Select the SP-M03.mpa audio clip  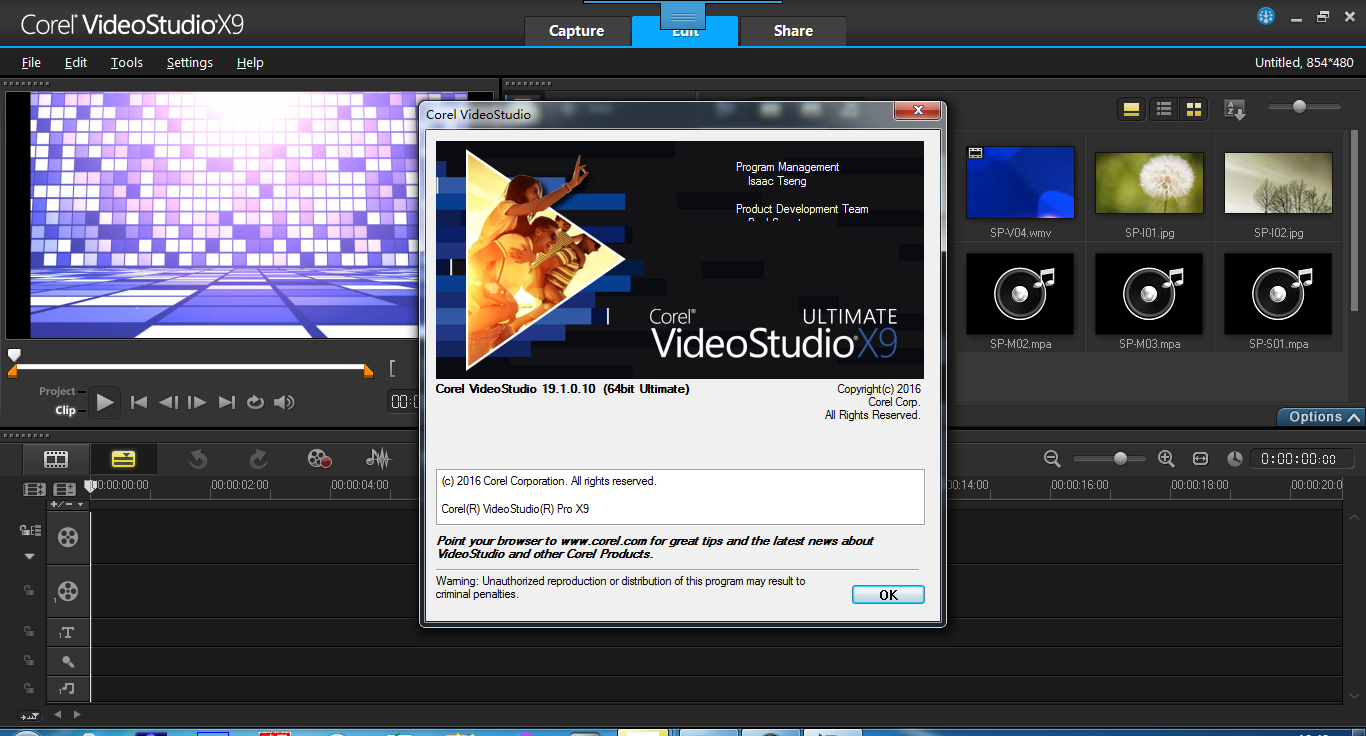[x=1149, y=294]
